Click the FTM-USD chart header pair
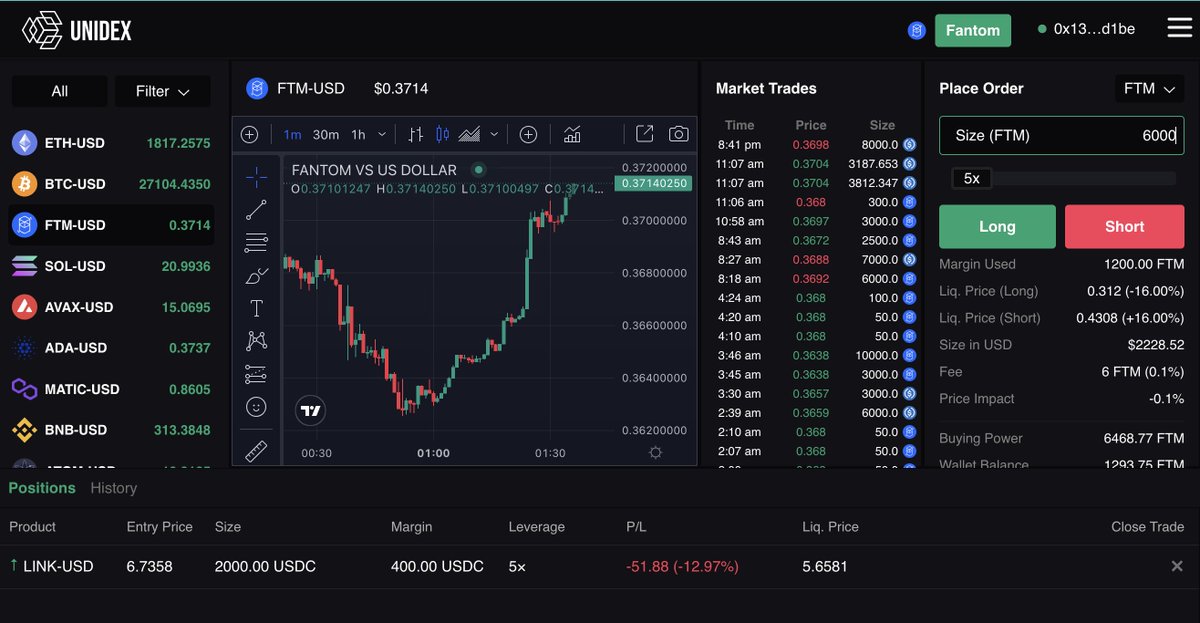This screenshot has width=1200, height=623. [x=311, y=88]
